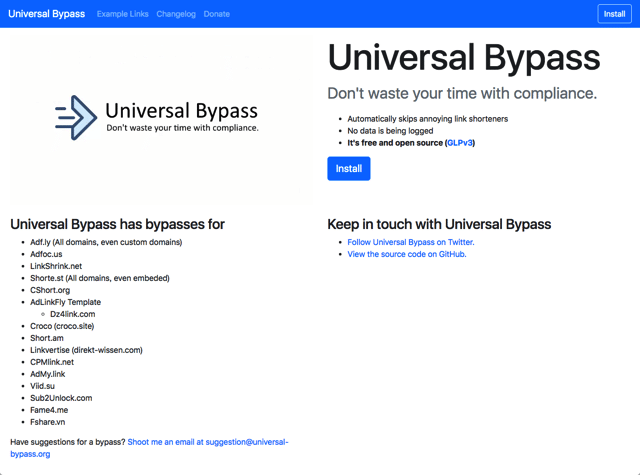Click 'Keep in touch with Universal Bypass' heading
Screen dimensions: 640x475
tap(439, 224)
